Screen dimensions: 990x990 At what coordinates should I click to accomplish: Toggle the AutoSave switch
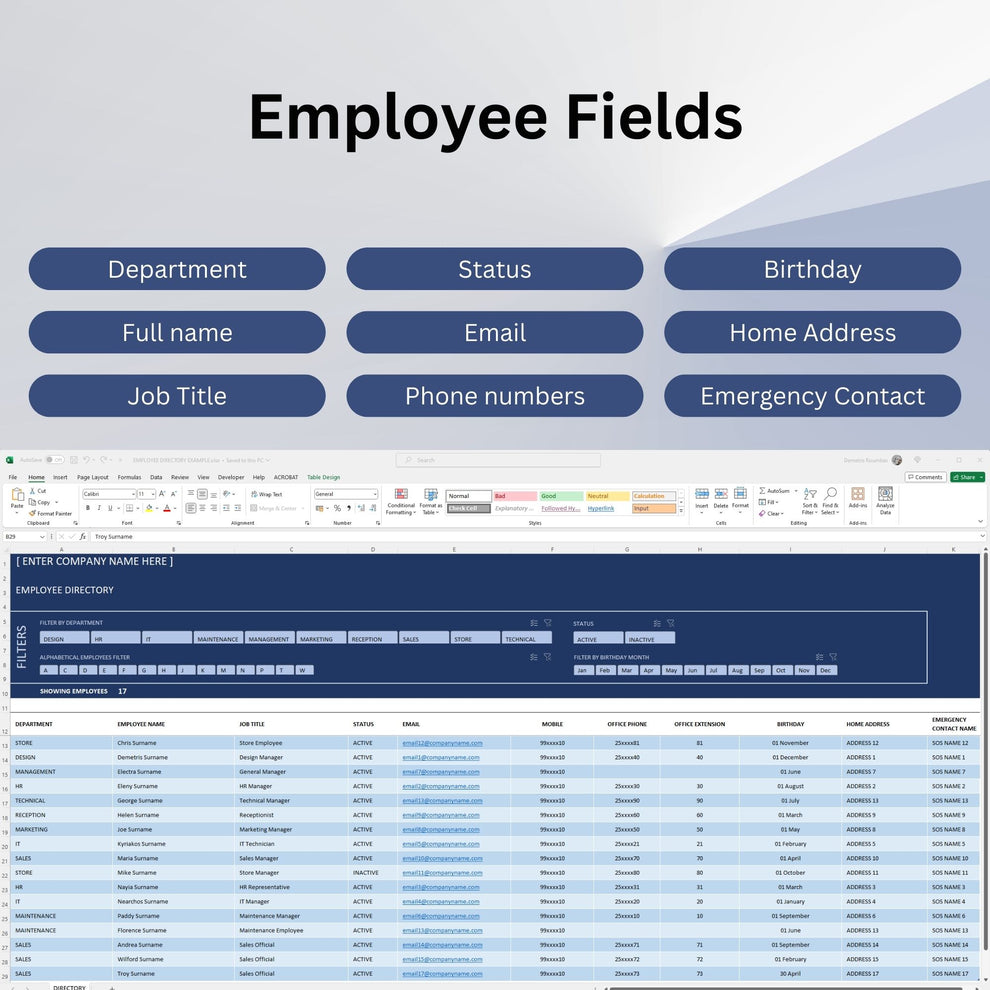tap(55, 460)
